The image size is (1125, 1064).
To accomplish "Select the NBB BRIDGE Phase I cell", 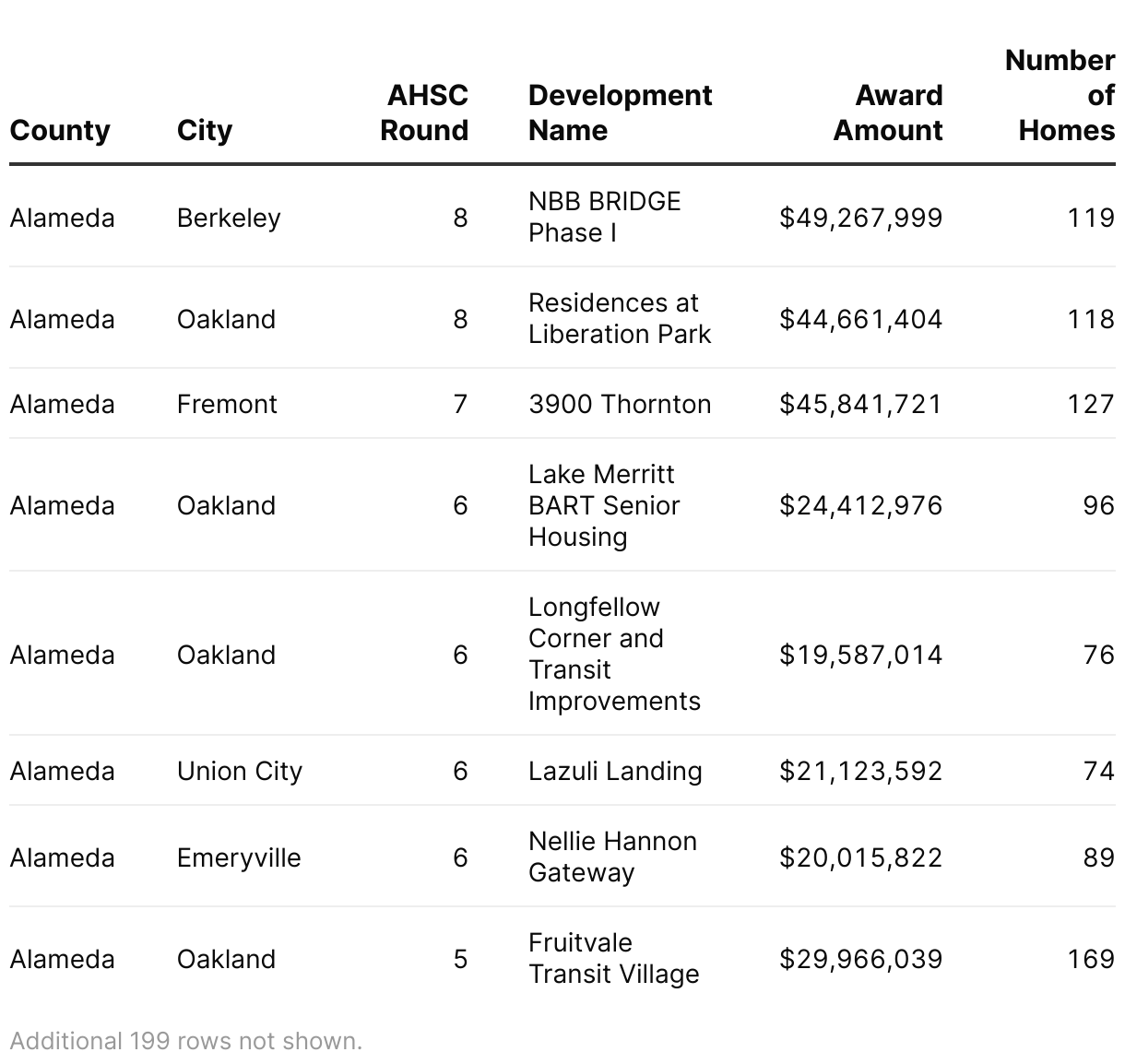I will [604, 217].
